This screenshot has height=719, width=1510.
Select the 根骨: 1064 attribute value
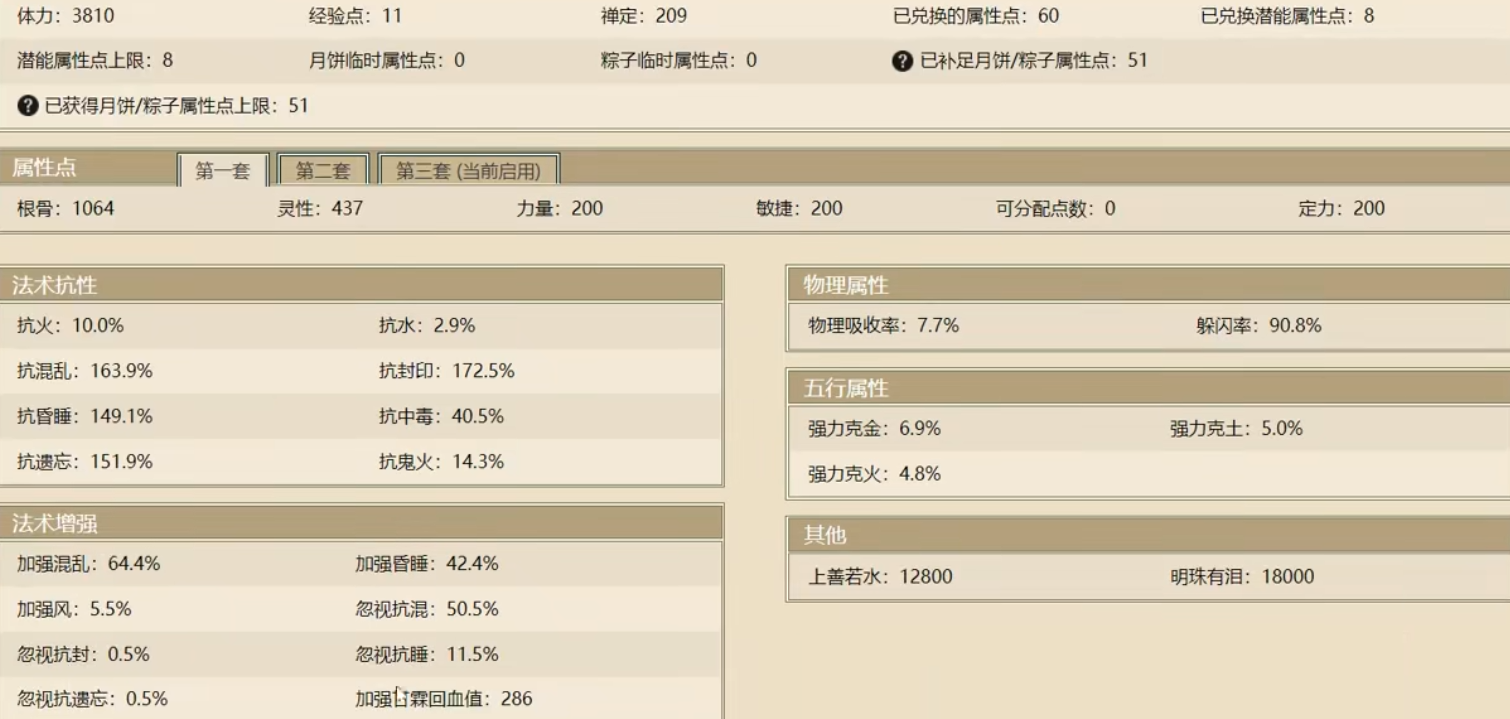tap(66, 209)
